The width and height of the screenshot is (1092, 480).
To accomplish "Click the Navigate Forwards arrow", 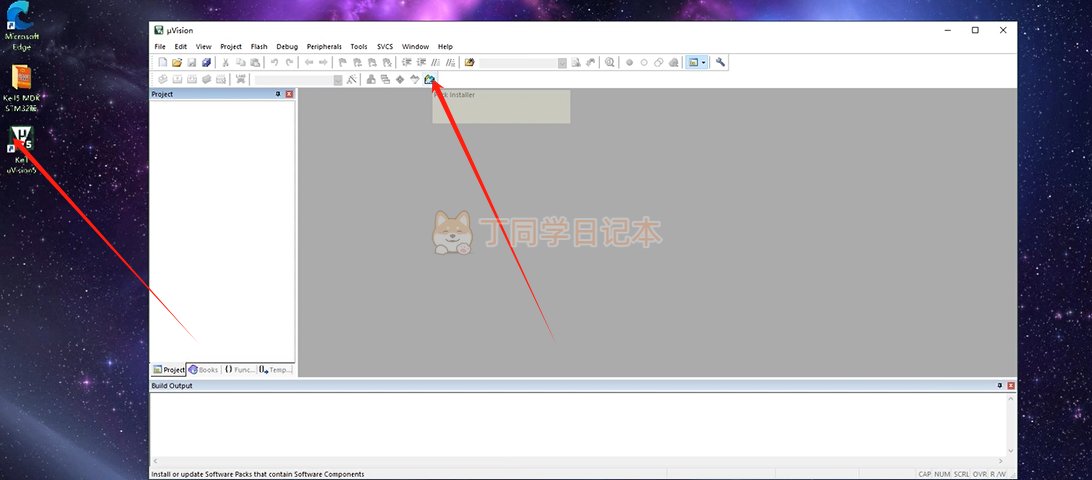I will click(322, 62).
